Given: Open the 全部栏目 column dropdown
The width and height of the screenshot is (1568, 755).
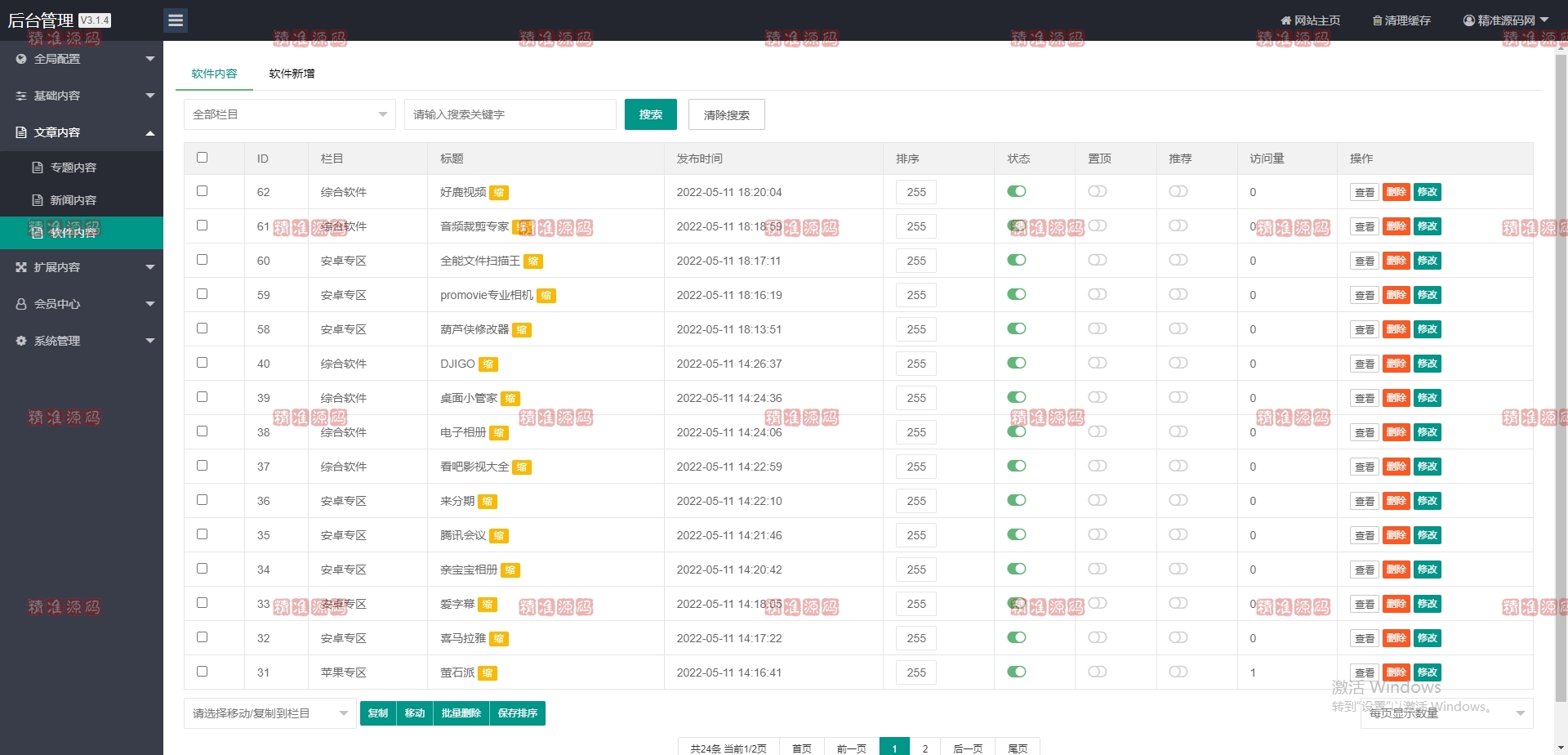Looking at the screenshot, I should click(x=290, y=114).
